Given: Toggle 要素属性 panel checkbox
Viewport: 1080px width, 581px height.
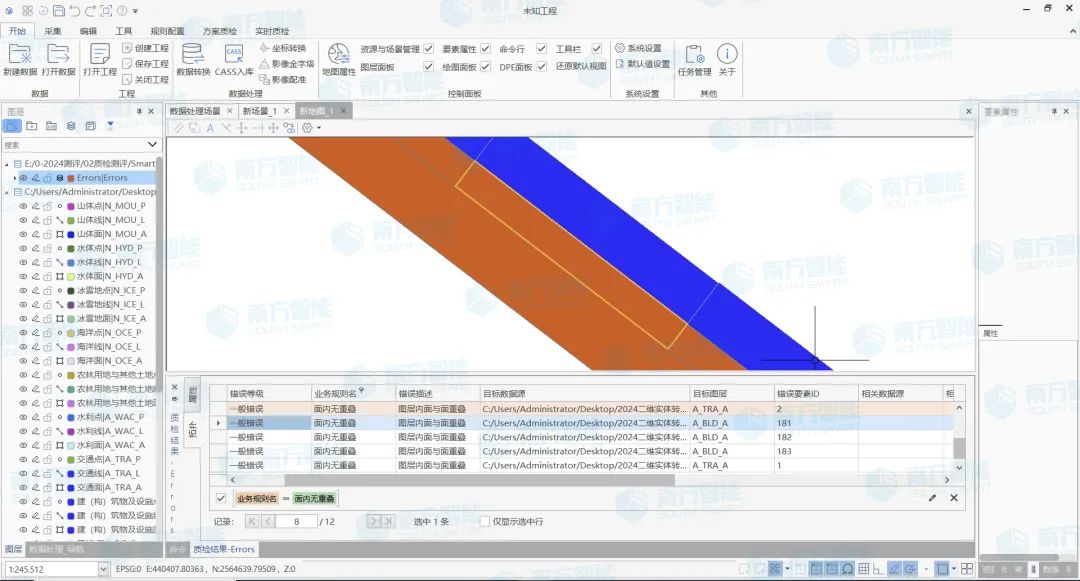Looking at the screenshot, I should 486,48.
